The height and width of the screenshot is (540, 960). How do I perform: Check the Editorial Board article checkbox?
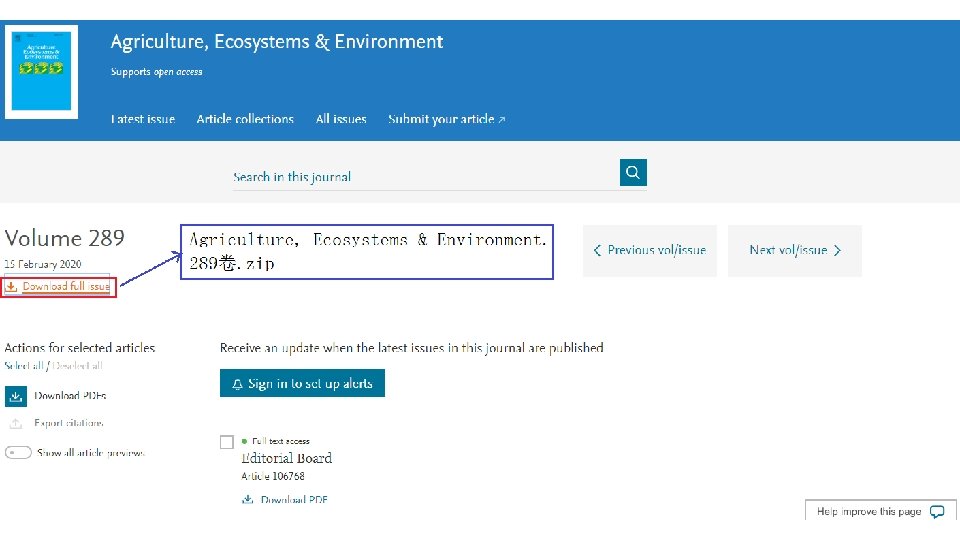[x=227, y=442]
